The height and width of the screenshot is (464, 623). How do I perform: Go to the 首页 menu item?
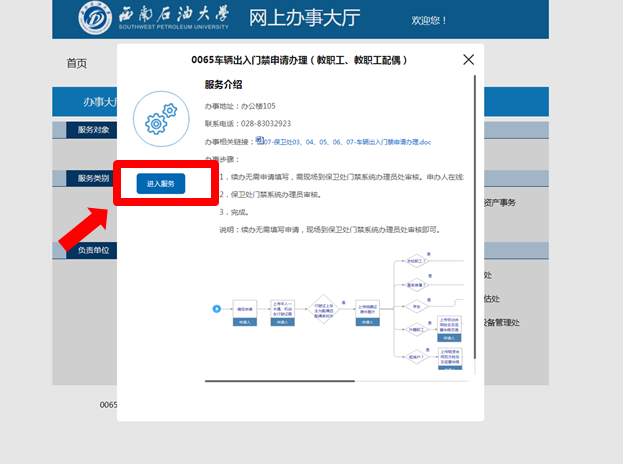tap(77, 63)
